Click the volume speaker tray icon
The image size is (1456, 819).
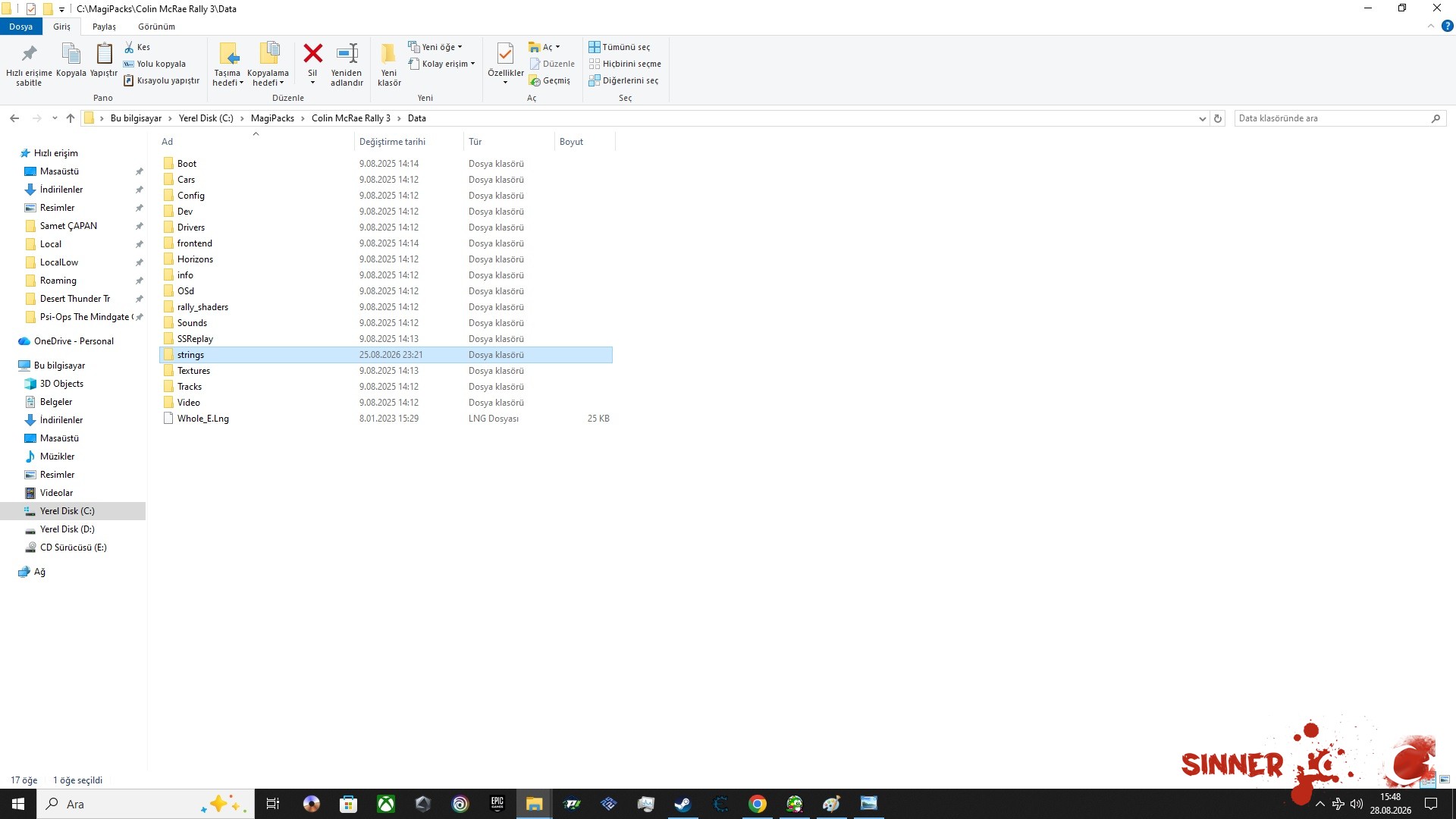coord(1357,804)
